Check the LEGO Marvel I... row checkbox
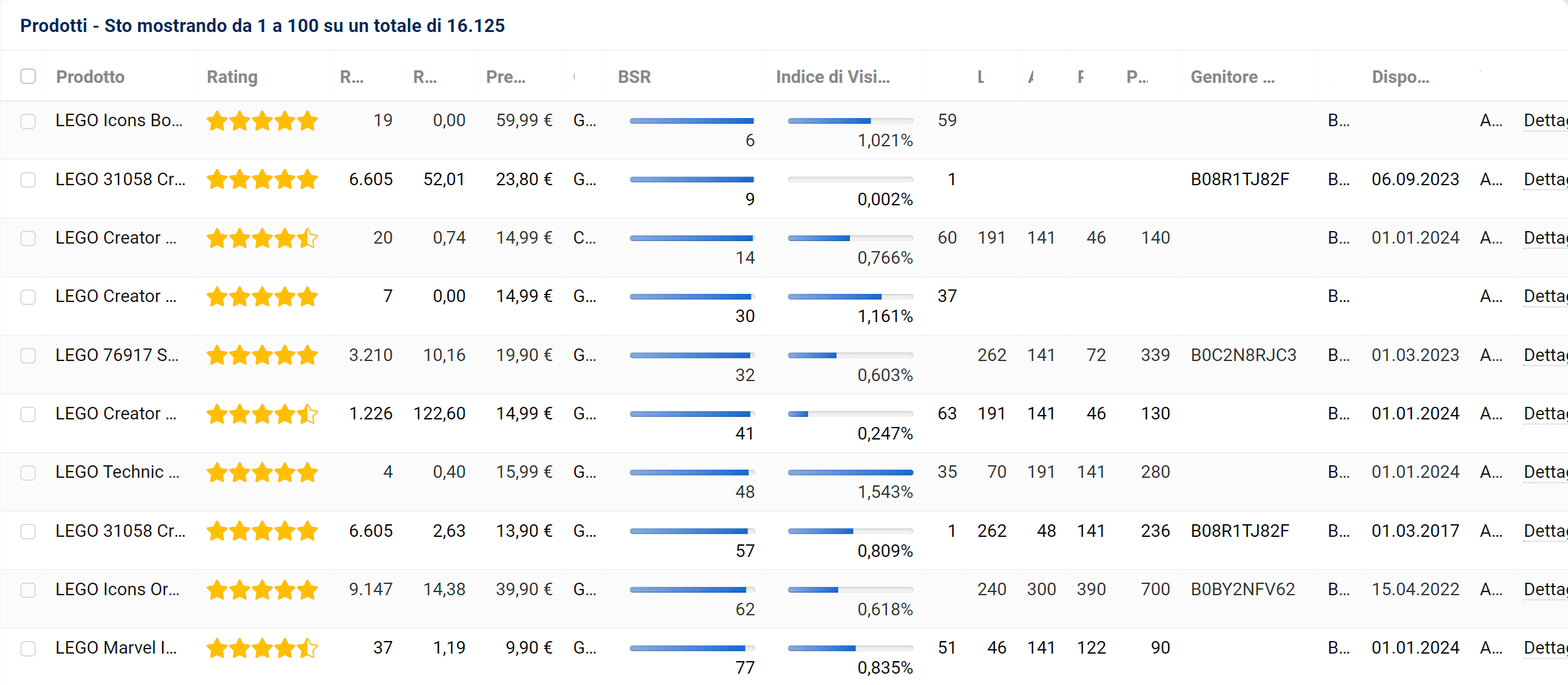The width and height of the screenshot is (1568, 685). (x=28, y=648)
